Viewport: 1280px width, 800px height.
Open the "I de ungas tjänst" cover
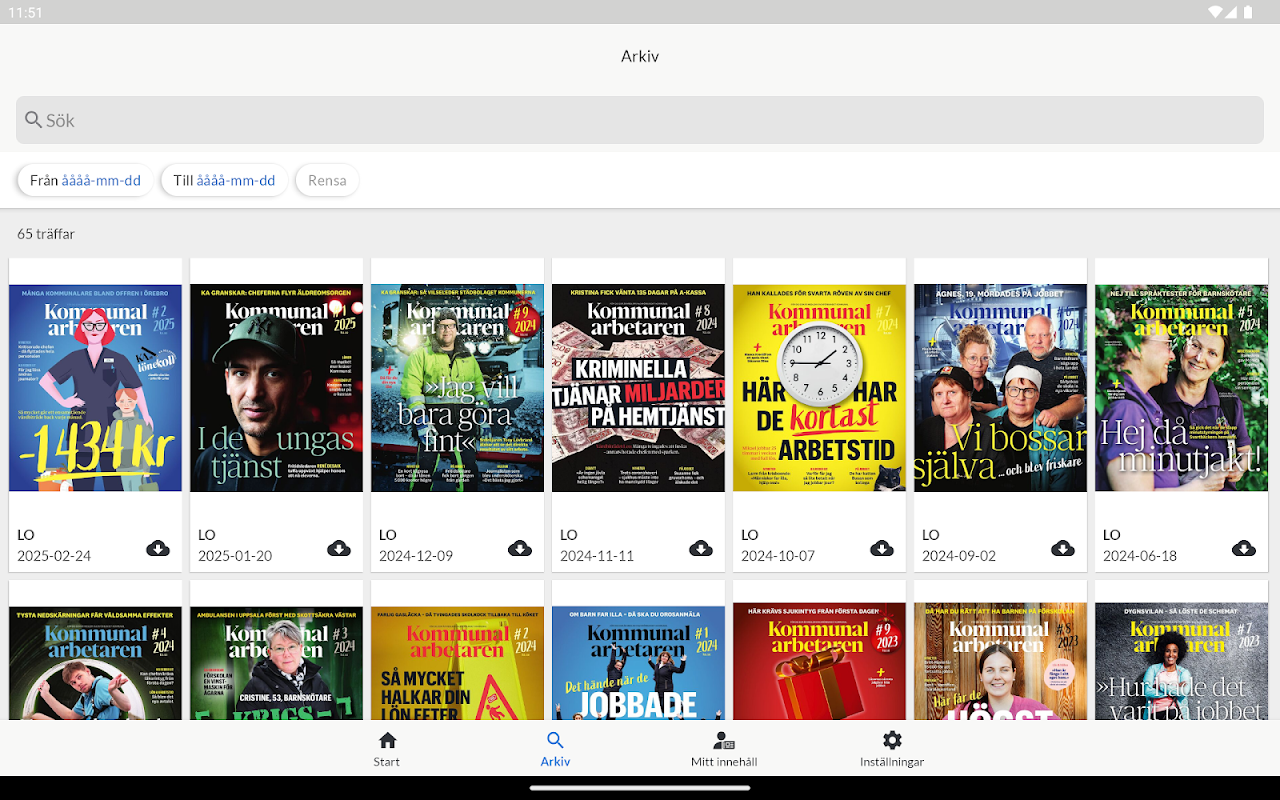point(277,388)
